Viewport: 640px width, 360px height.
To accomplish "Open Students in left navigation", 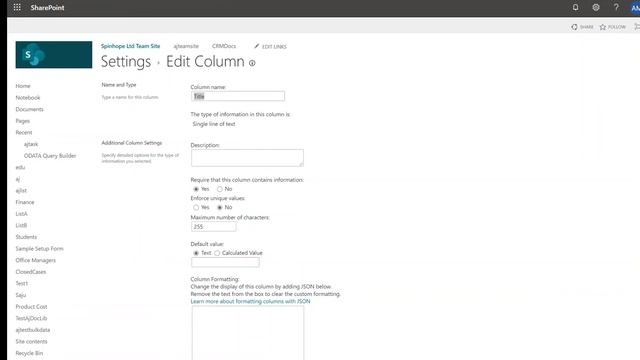I will click(26, 237).
